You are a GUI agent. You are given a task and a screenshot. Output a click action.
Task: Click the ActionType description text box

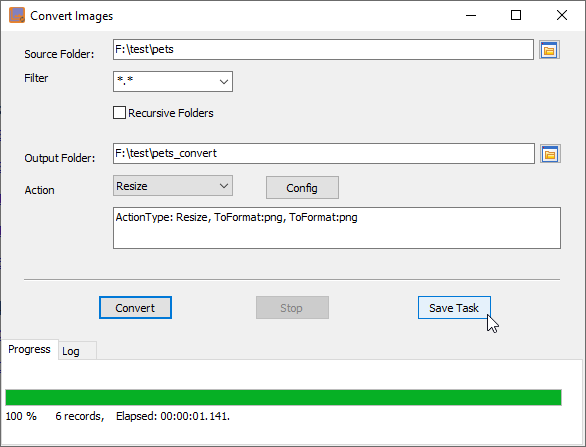pos(337,228)
